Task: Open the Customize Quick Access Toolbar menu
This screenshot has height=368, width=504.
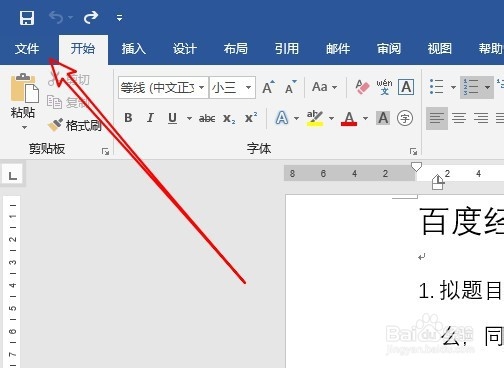Action: (x=119, y=18)
